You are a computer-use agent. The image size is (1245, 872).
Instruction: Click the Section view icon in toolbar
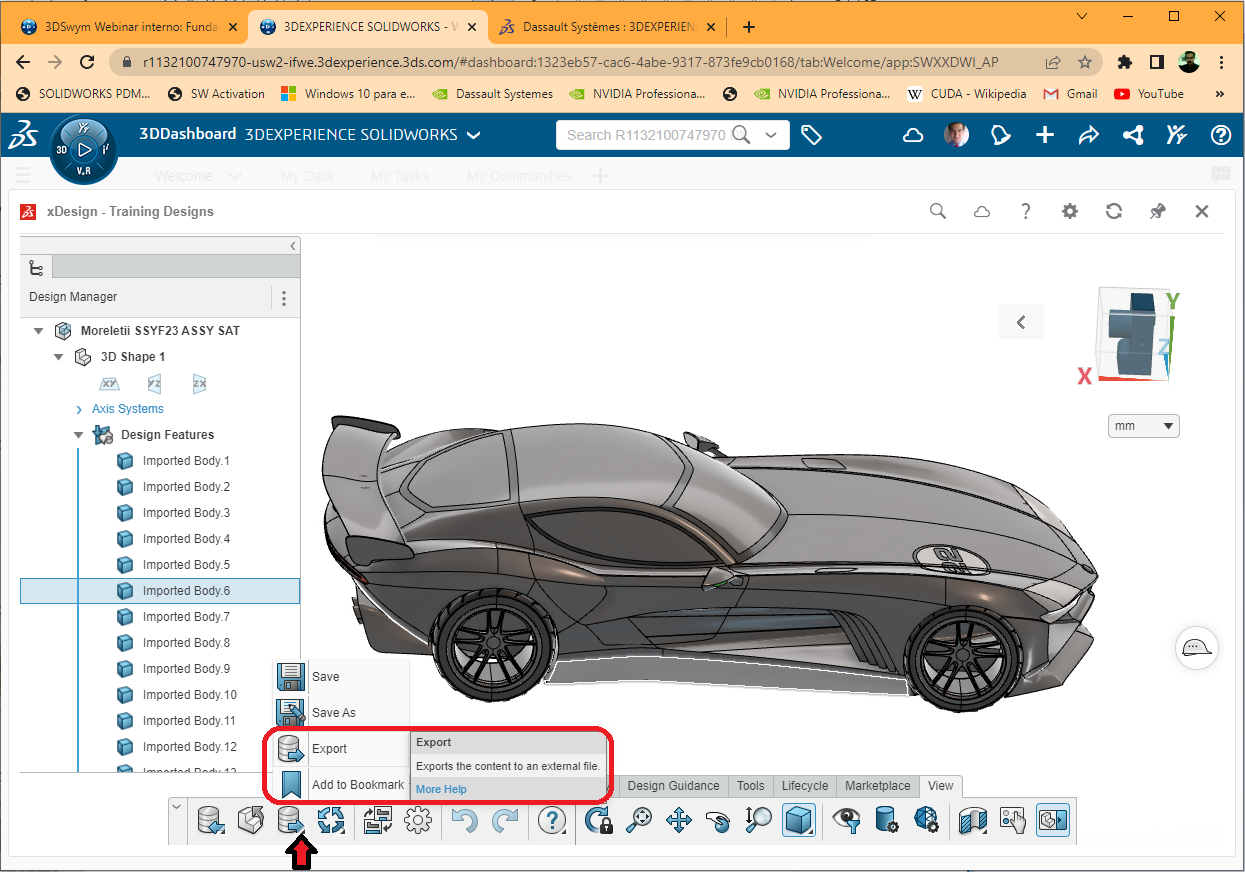click(971, 821)
